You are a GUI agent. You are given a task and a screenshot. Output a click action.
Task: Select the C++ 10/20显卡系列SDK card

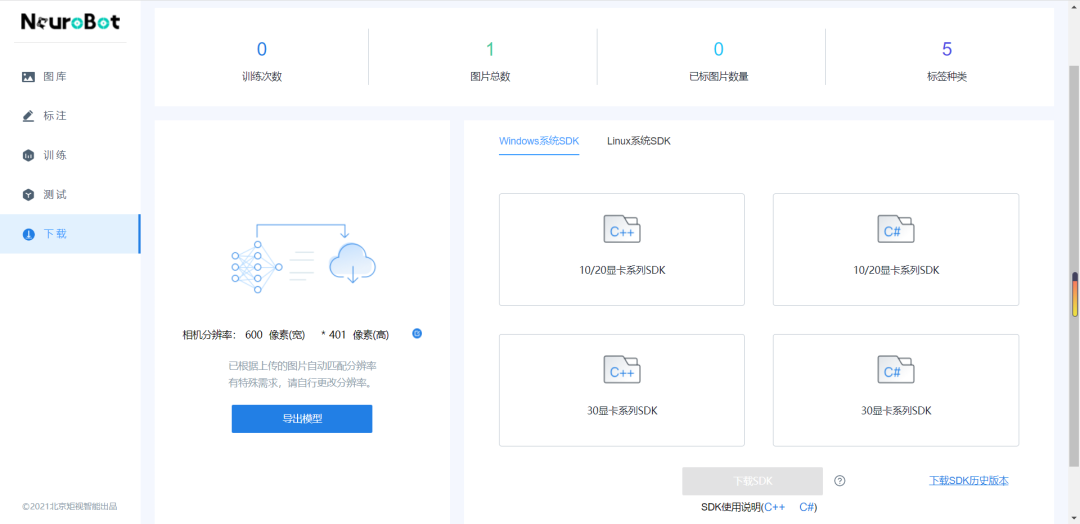(x=621, y=249)
